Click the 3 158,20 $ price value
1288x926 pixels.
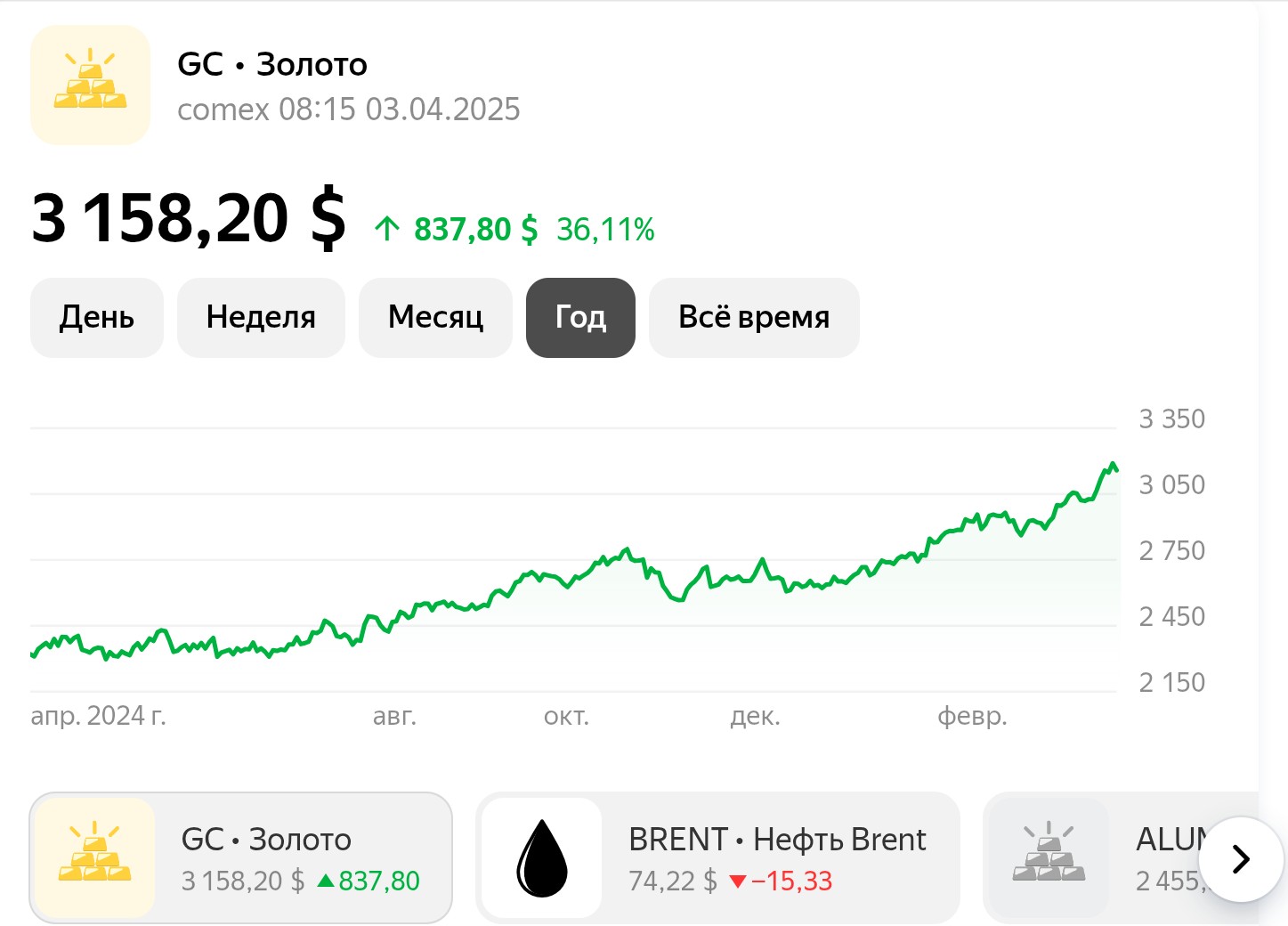point(189,218)
